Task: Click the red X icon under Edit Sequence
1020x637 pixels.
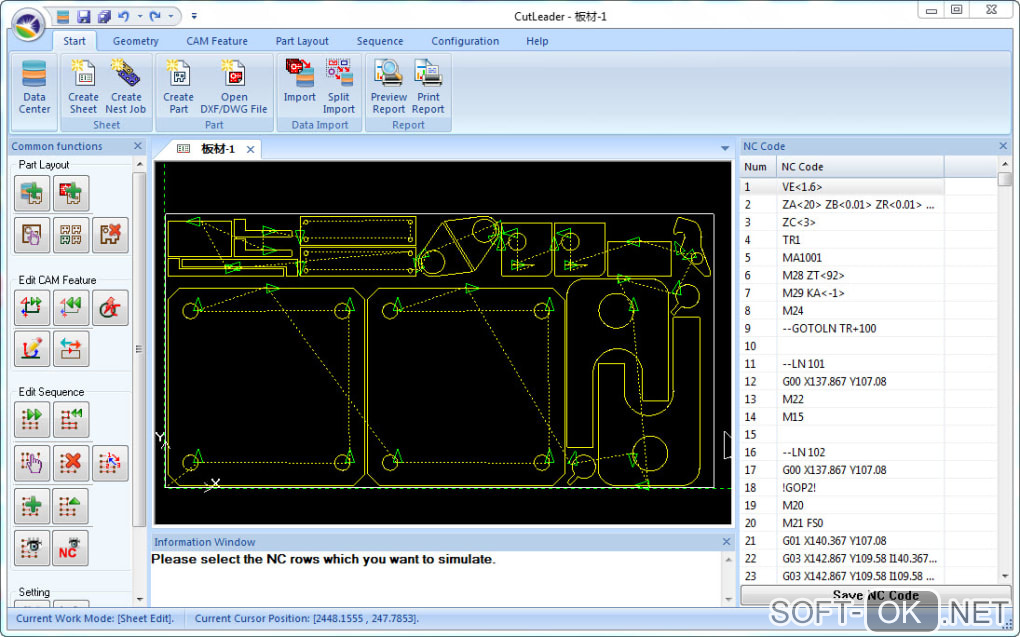Action: tap(71, 463)
